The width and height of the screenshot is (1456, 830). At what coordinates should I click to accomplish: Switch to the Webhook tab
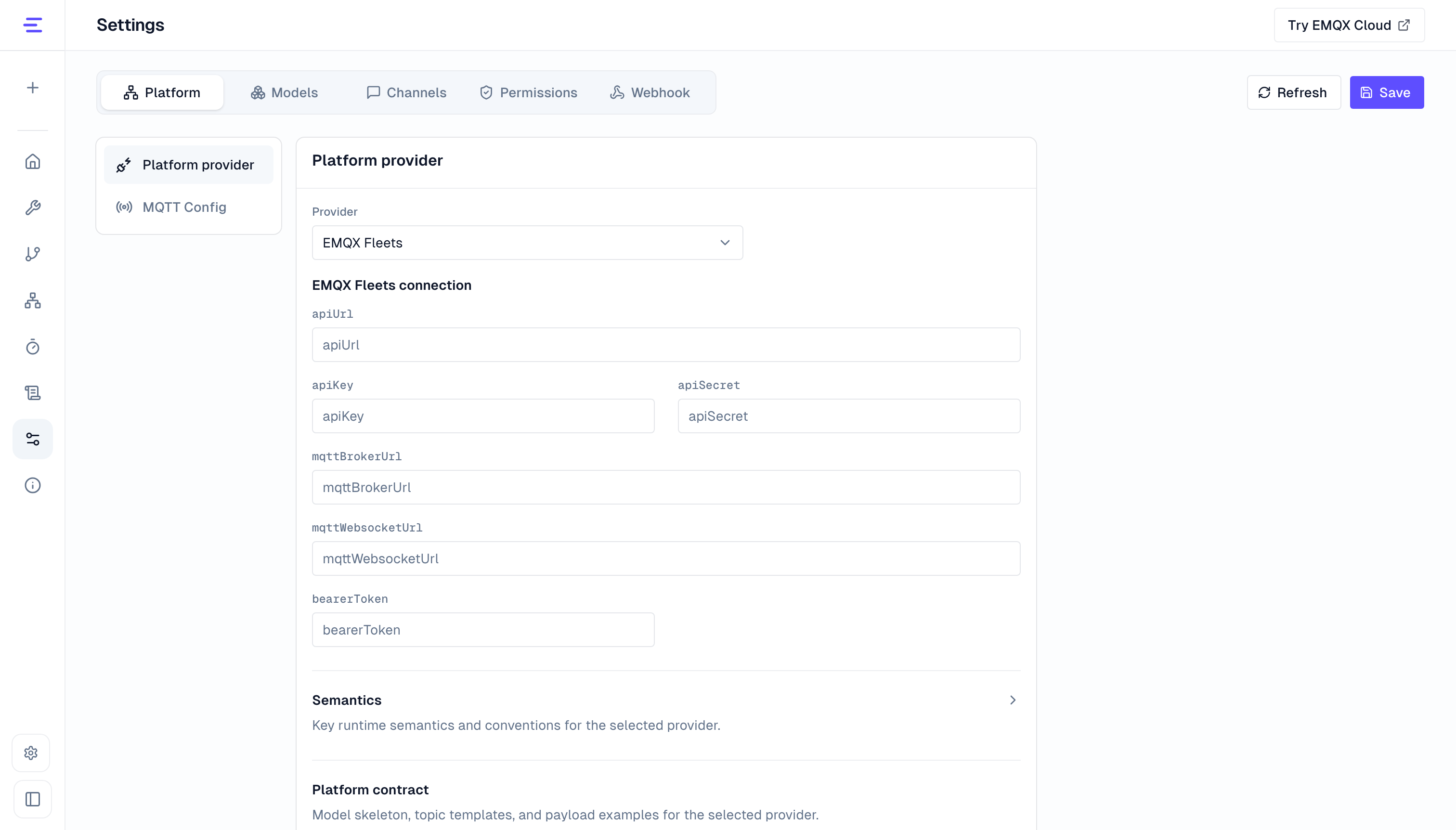pyautogui.click(x=650, y=92)
